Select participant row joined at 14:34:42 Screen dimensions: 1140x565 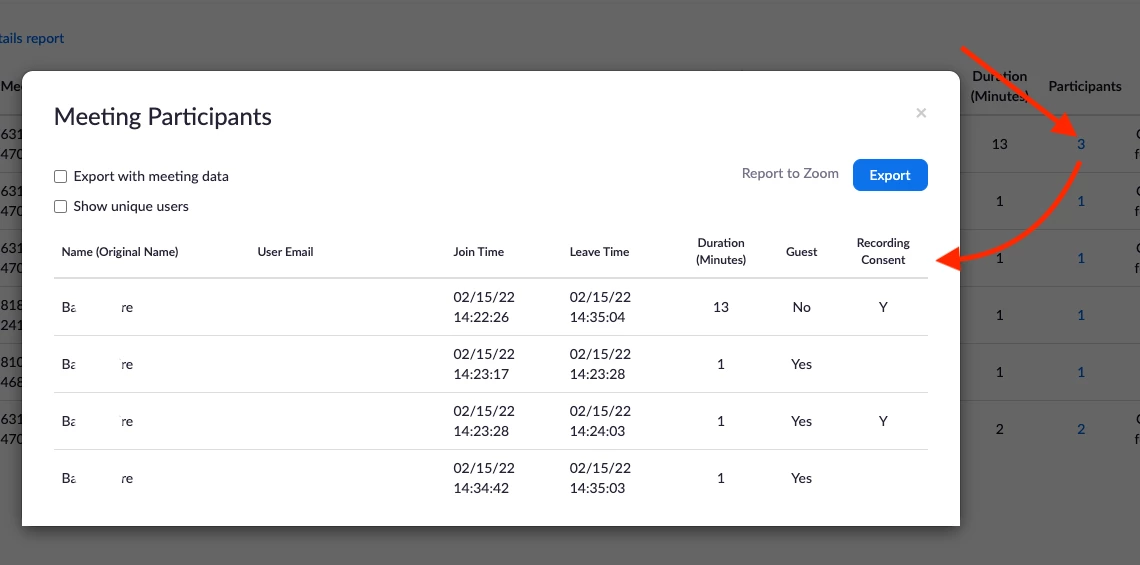point(491,478)
